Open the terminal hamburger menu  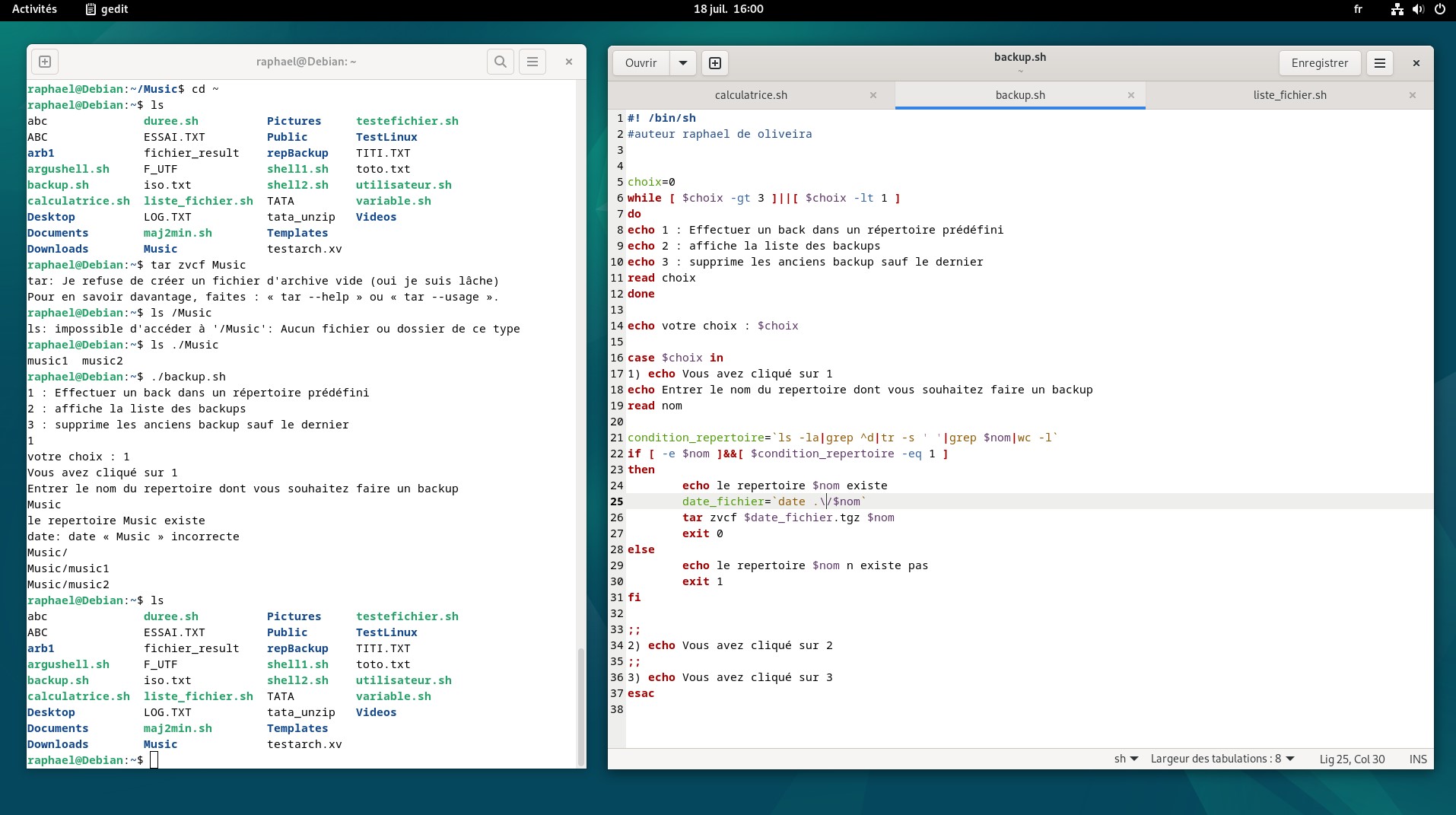click(532, 62)
